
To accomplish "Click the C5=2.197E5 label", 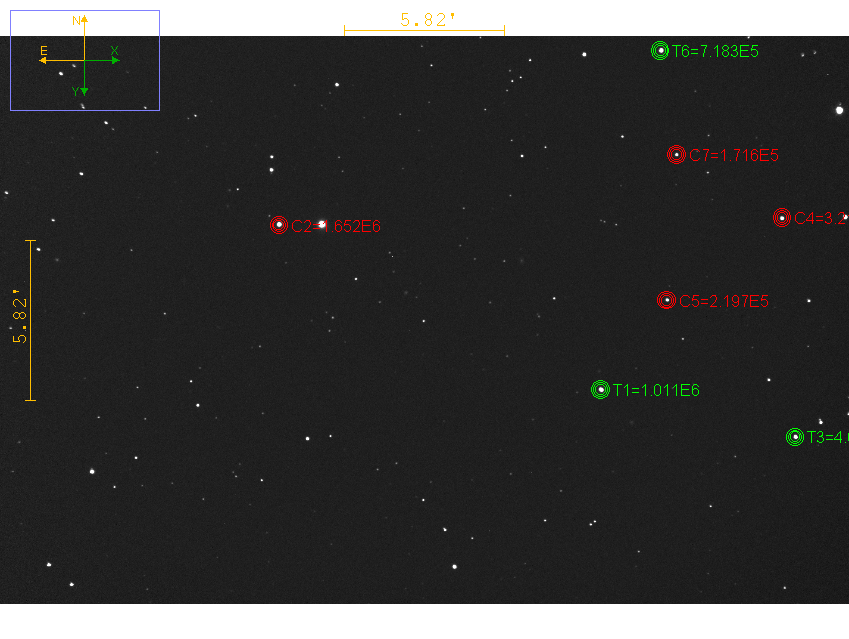I will (724, 301).
